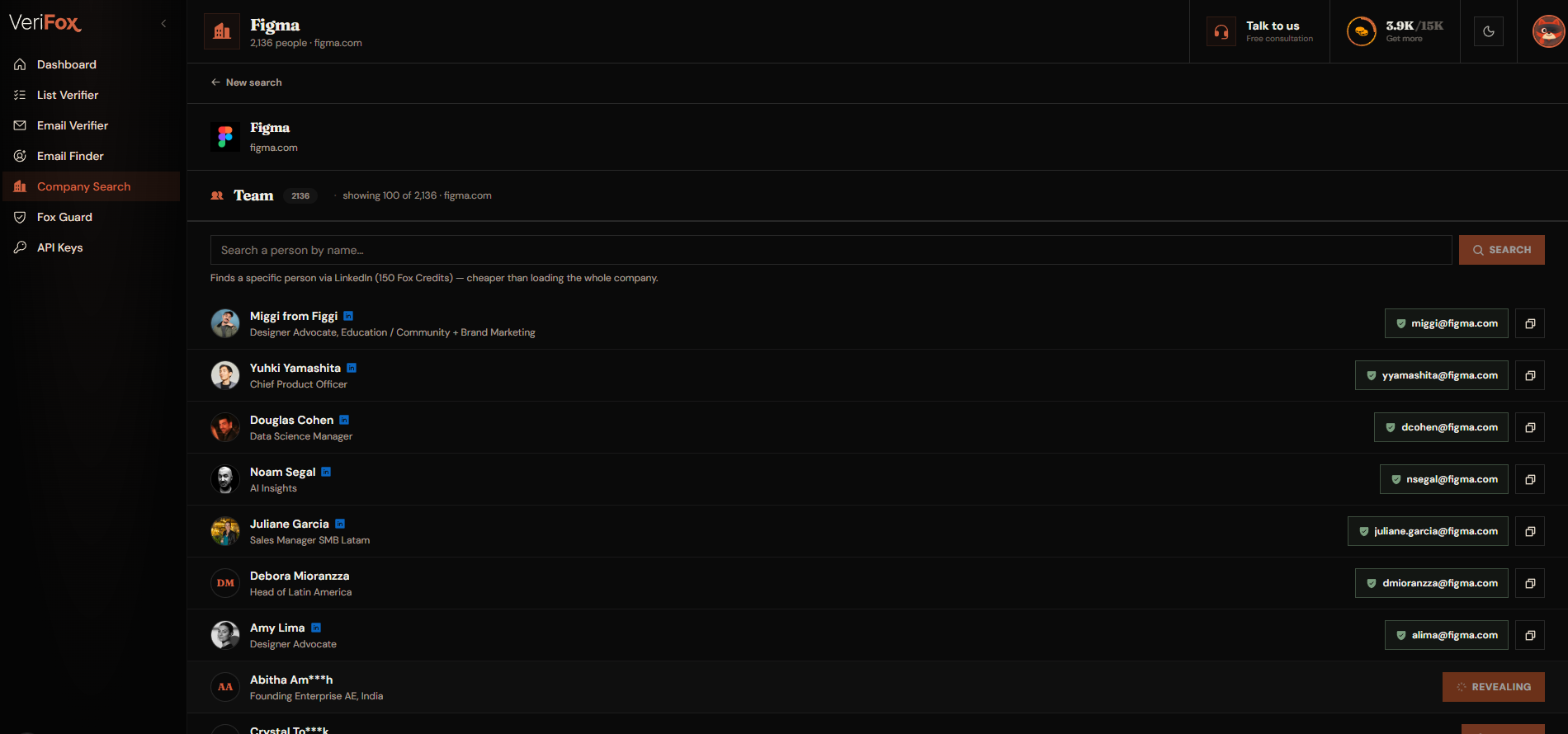
Task: Click Miggi from Figgi avatar photo
Action: click(x=225, y=323)
